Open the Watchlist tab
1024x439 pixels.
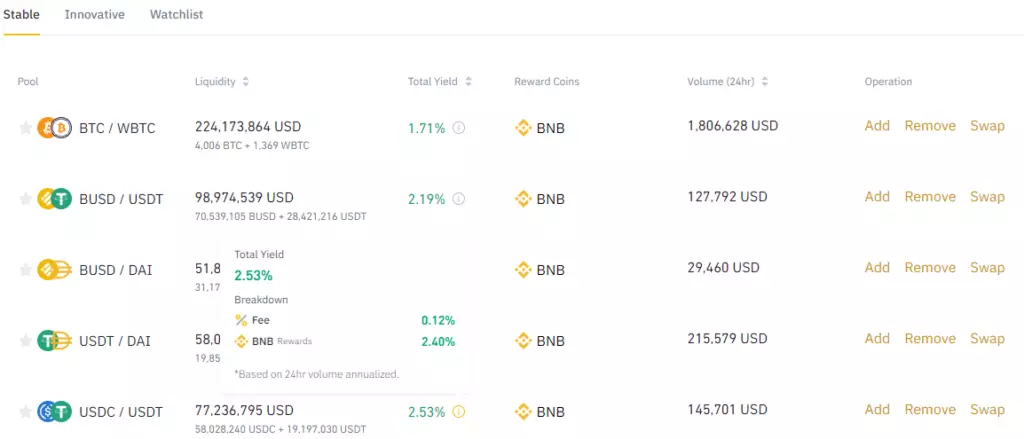(x=176, y=15)
